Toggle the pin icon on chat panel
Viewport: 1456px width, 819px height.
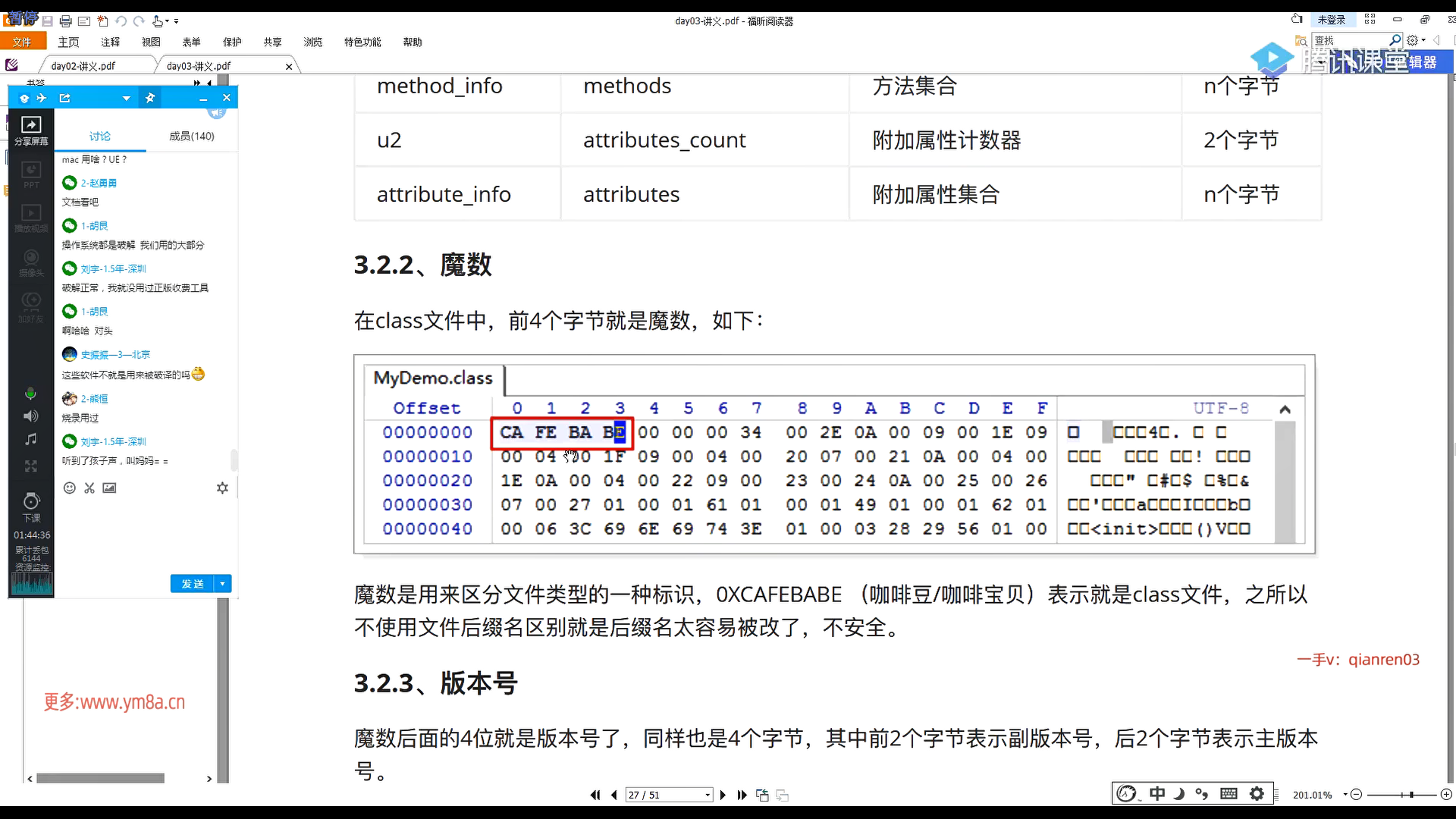[150, 98]
